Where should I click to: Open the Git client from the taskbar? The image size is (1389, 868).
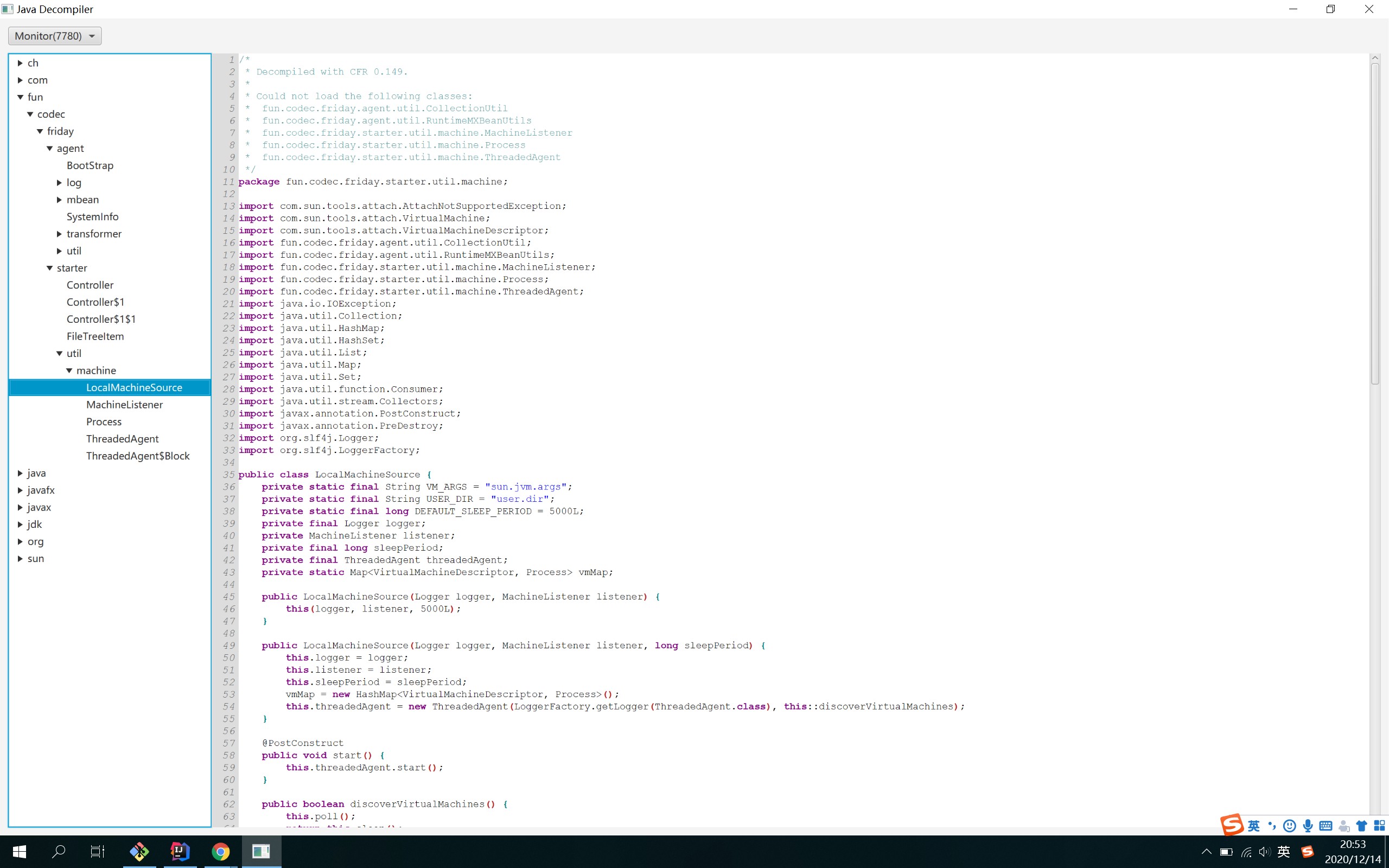tap(139, 851)
